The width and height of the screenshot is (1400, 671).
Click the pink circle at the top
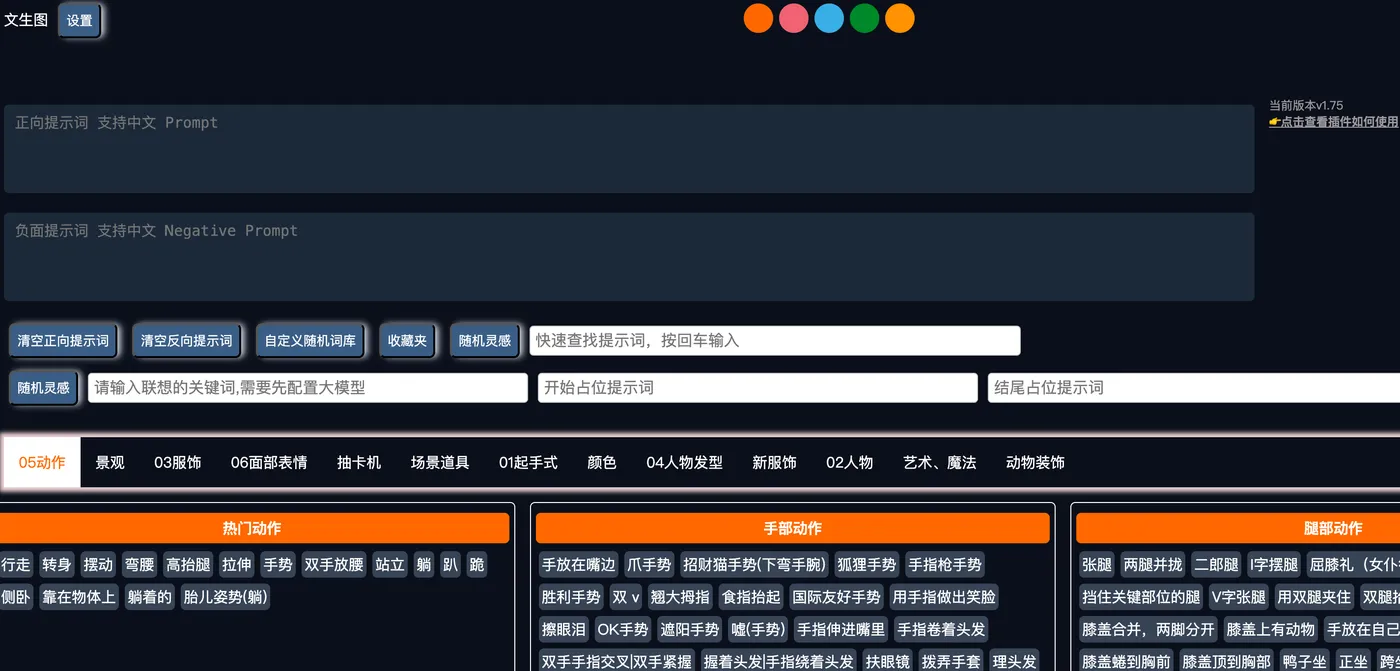793,18
